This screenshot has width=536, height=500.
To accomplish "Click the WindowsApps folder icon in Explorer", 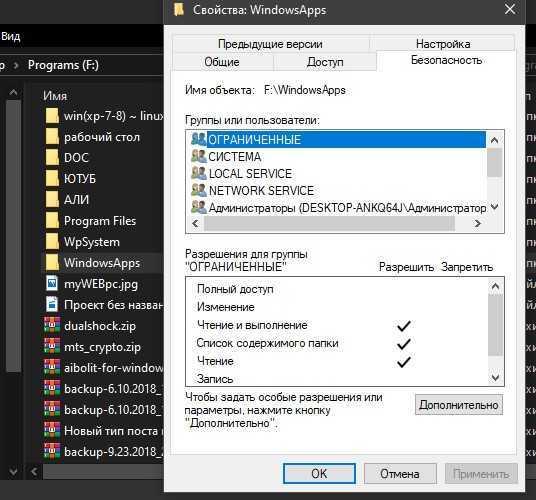I will 52,263.
